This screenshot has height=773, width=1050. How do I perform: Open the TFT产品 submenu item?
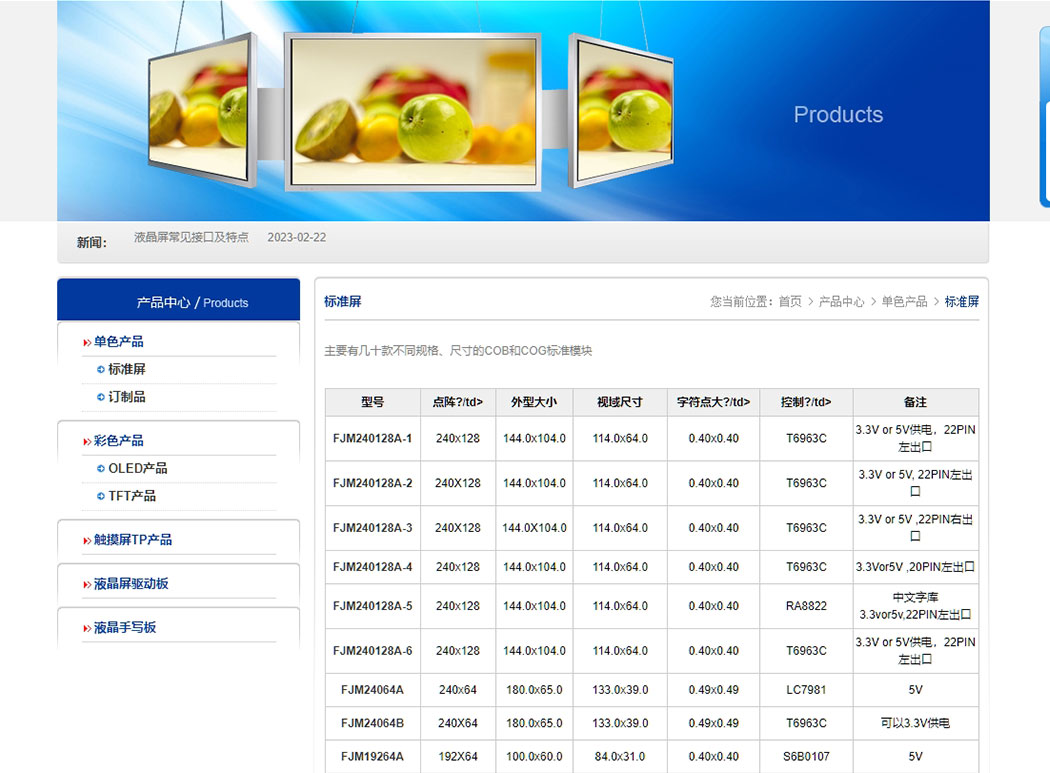coord(132,496)
